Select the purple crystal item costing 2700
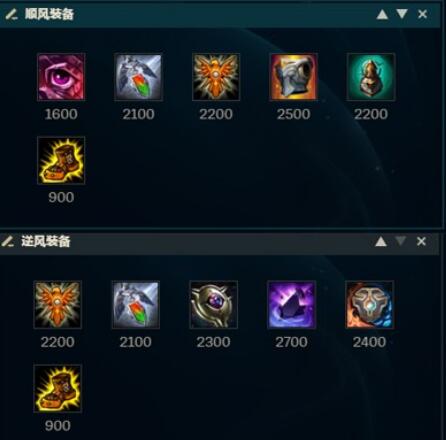 (x=291, y=305)
